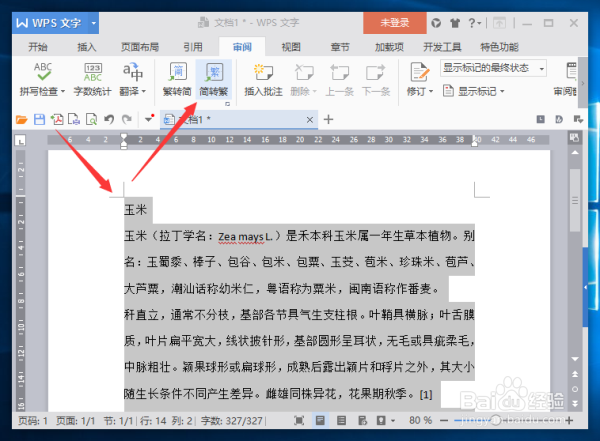The width and height of the screenshot is (600, 441).
Task: Switch to outline view icon in status bar
Action: tap(341, 421)
